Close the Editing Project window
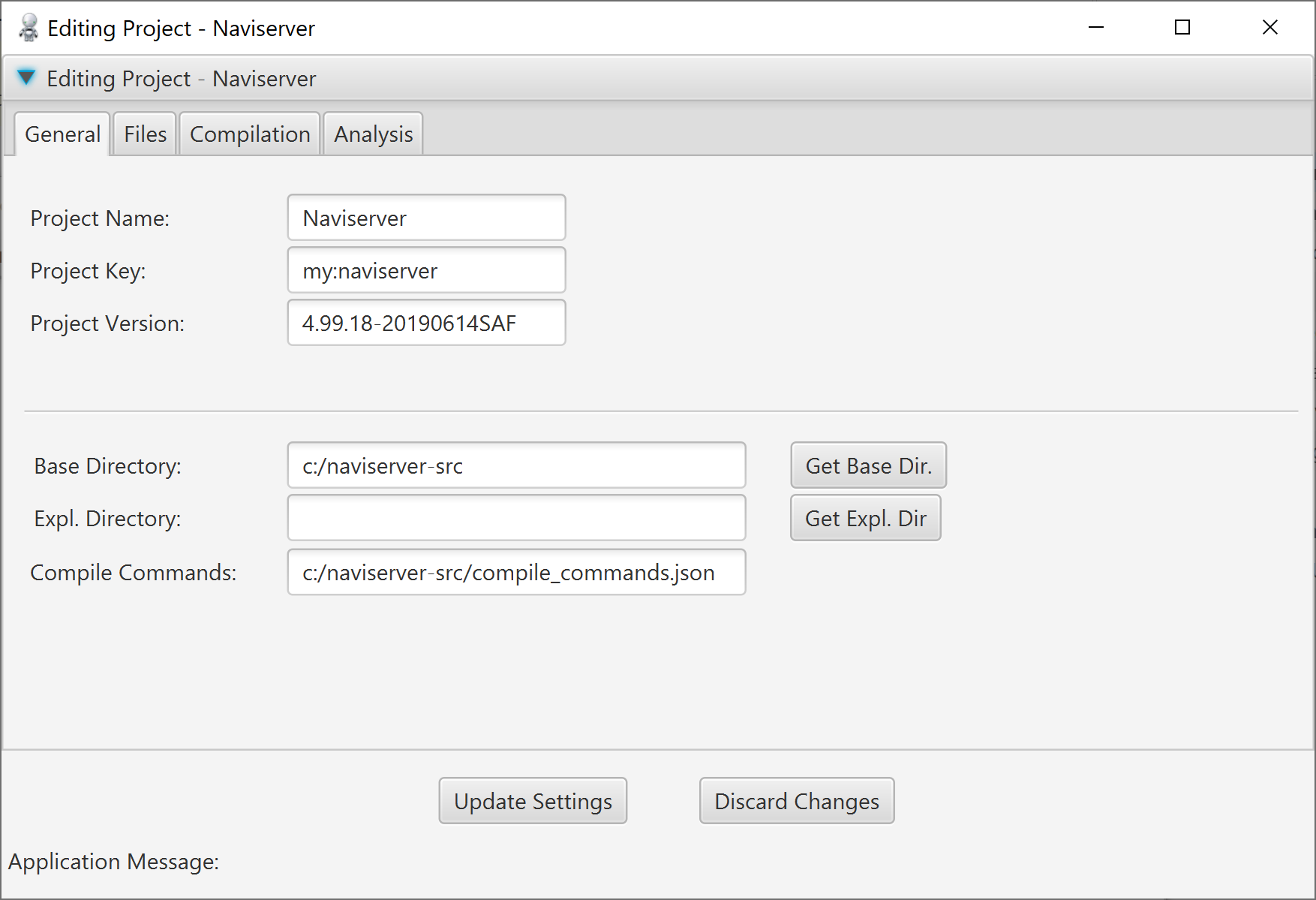 click(x=1269, y=28)
